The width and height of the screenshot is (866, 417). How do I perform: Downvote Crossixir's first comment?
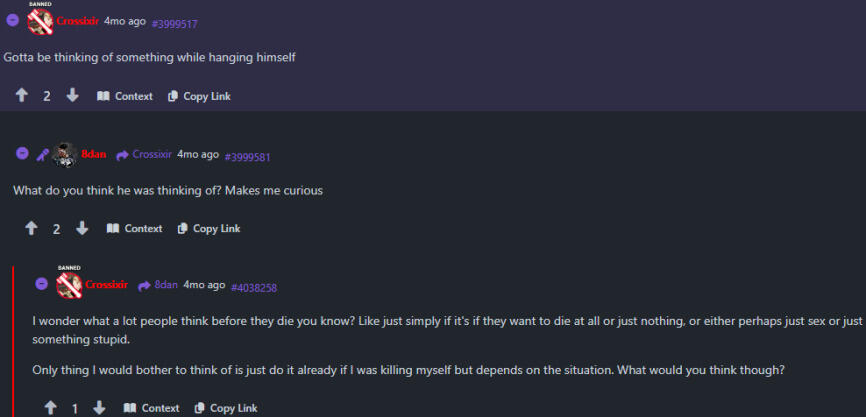(72, 96)
